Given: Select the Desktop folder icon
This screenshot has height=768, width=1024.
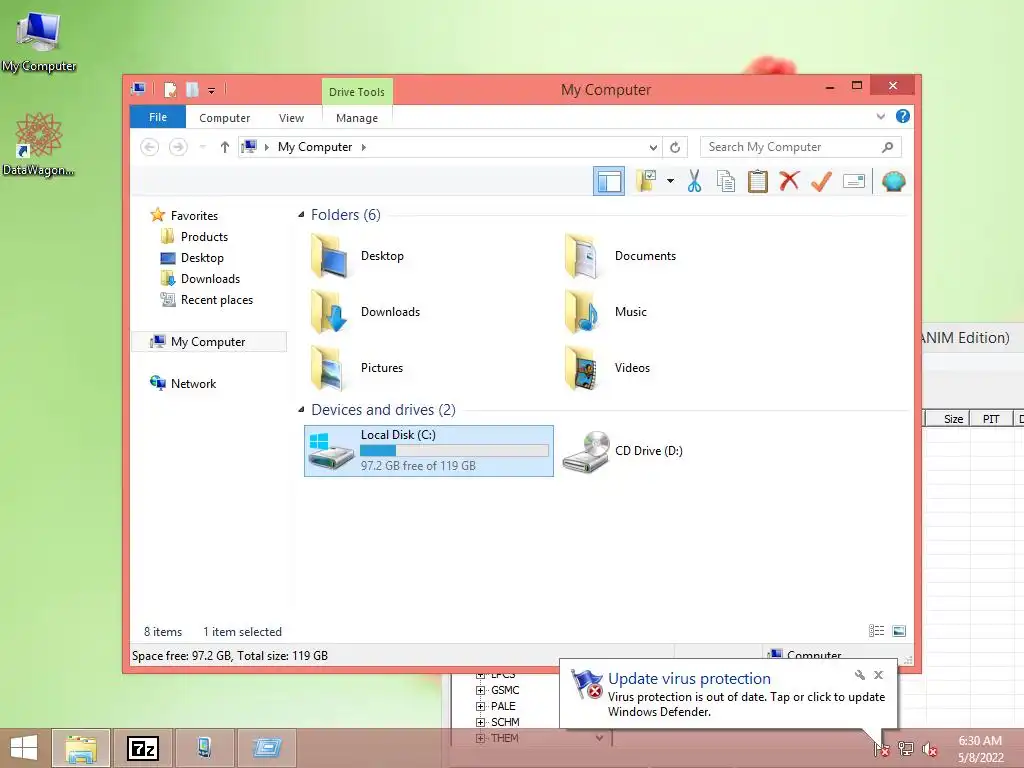Looking at the screenshot, I should (330, 257).
